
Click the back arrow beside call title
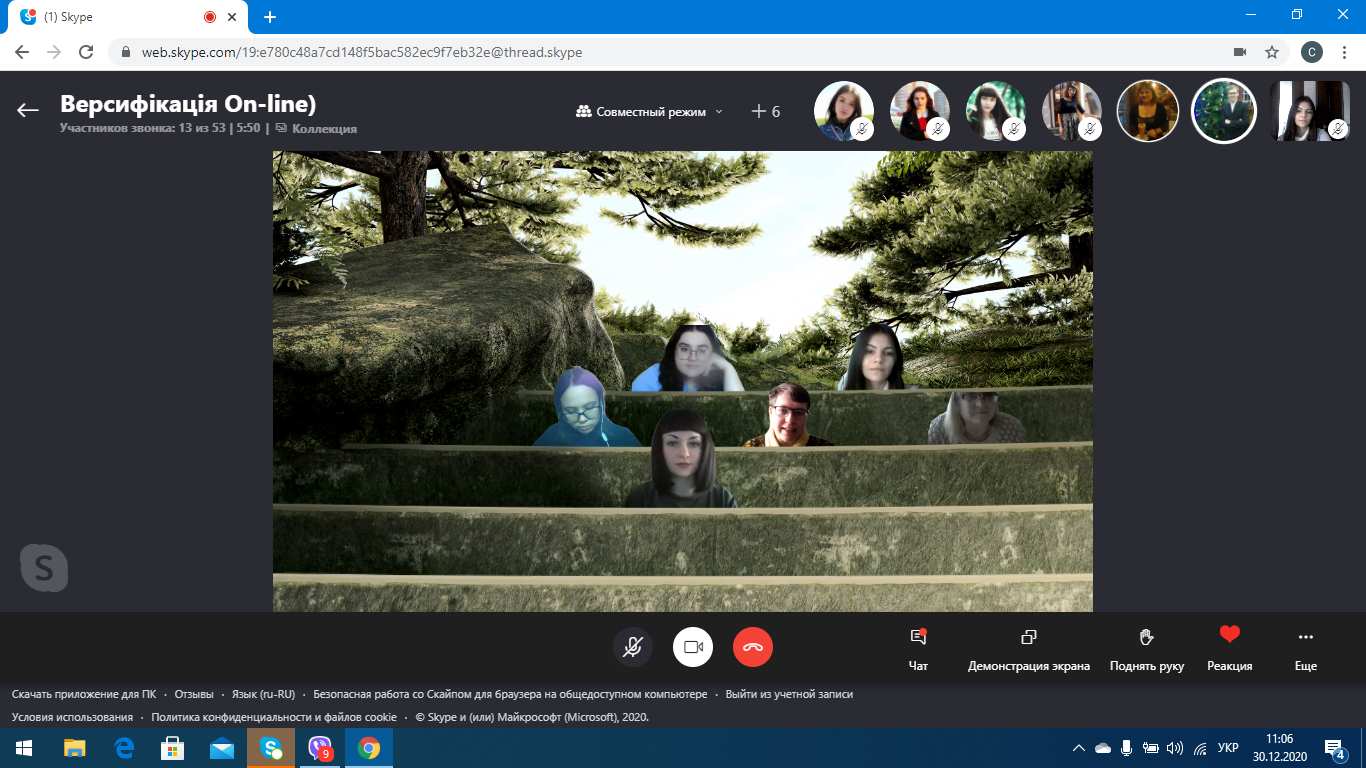click(x=28, y=110)
